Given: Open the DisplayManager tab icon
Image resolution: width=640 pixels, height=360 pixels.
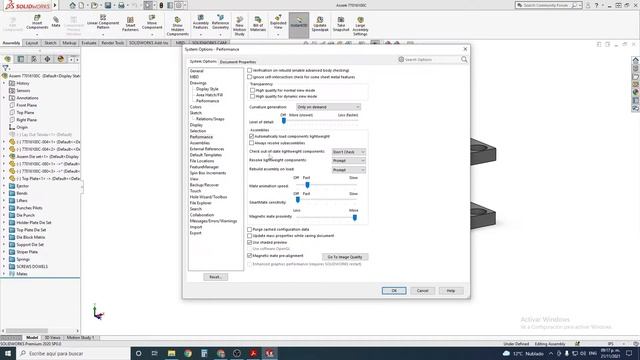Looking at the screenshot, I should coord(61,59).
